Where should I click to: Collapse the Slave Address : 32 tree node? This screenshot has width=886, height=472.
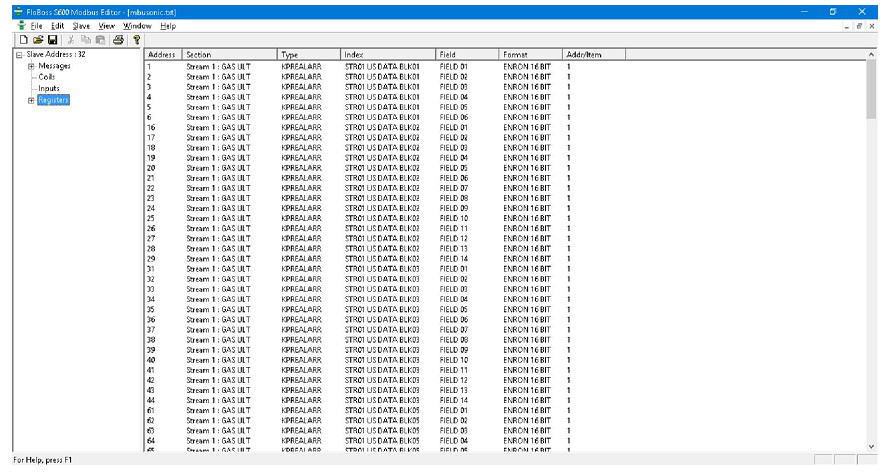click(19, 55)
